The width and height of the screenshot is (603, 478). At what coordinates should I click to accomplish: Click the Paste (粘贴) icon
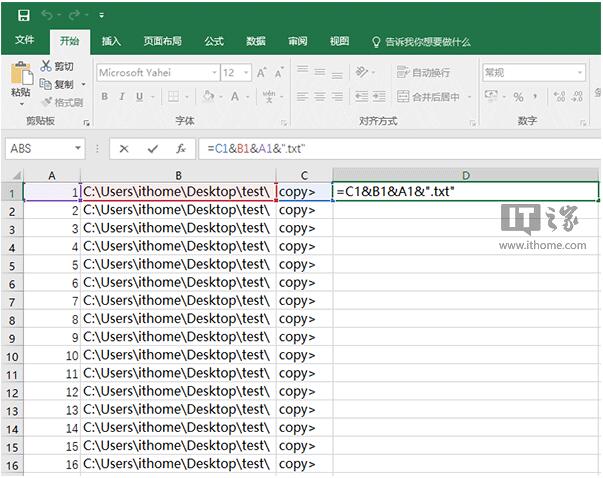tap(20, 78)
